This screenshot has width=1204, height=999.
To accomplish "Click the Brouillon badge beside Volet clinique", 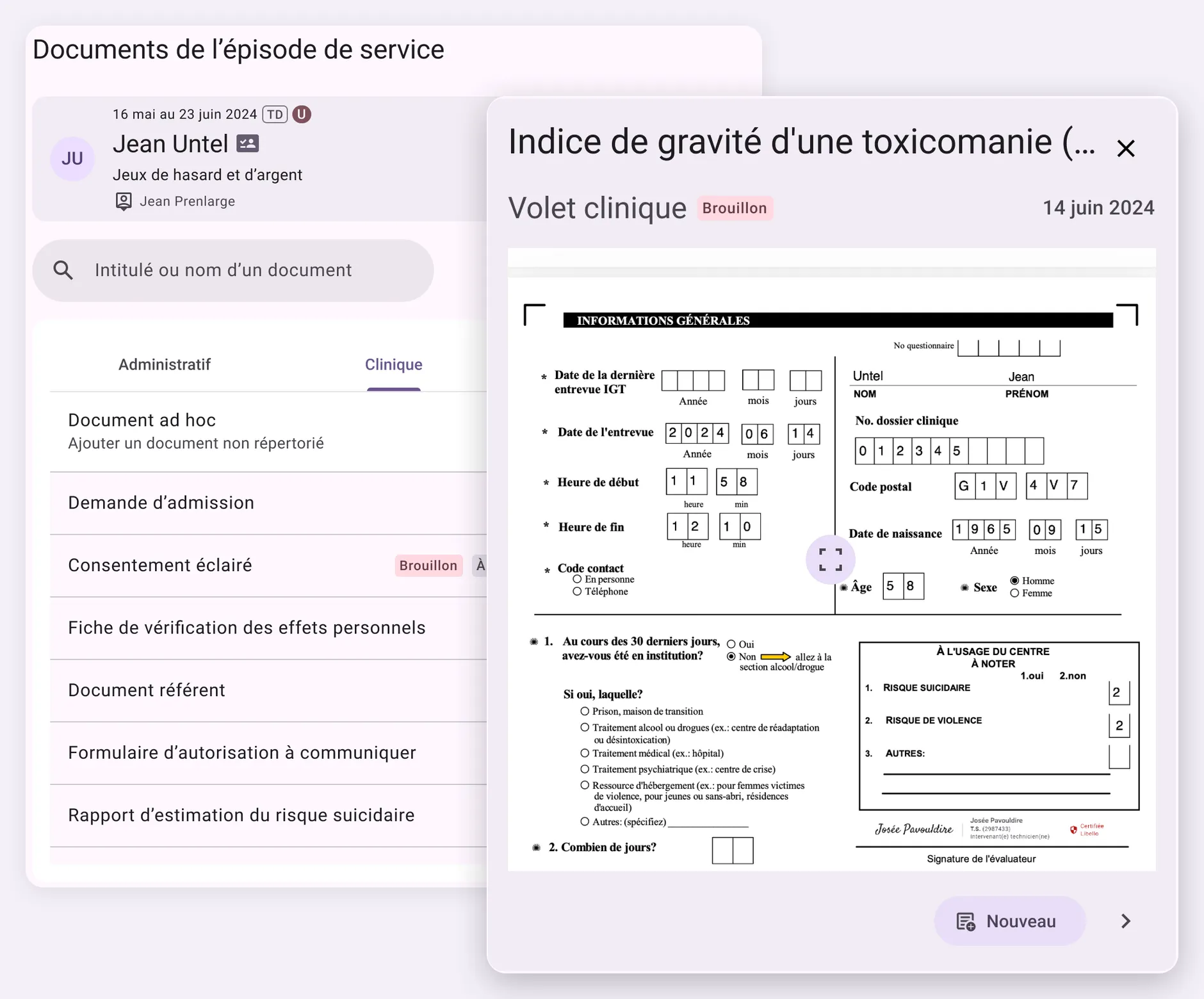I will 735,208.
